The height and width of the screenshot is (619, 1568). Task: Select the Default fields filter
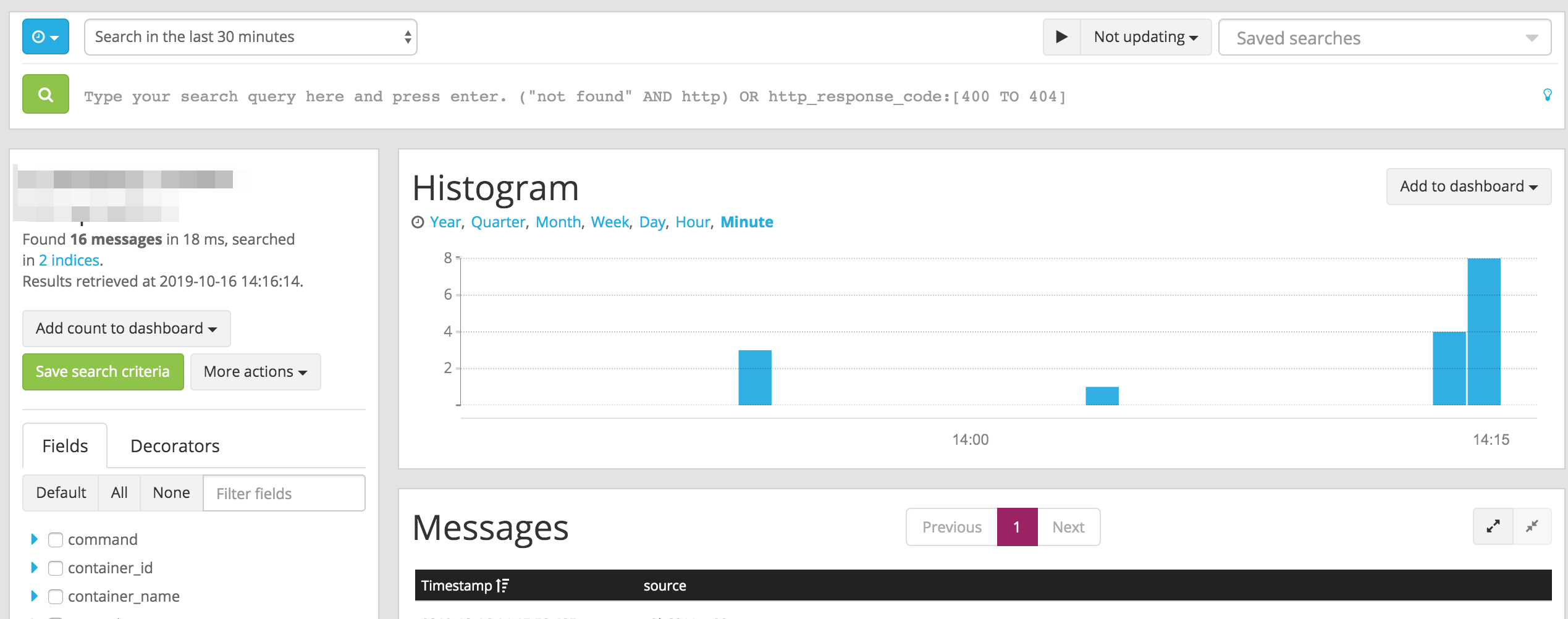61,493
